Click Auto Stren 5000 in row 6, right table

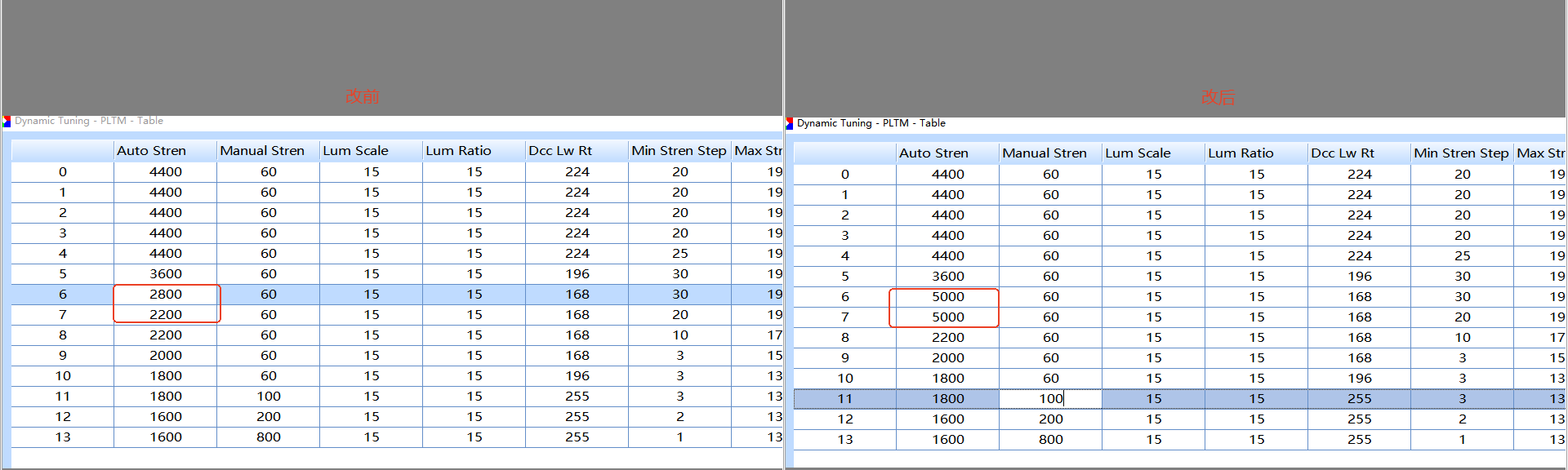[947, 297]
